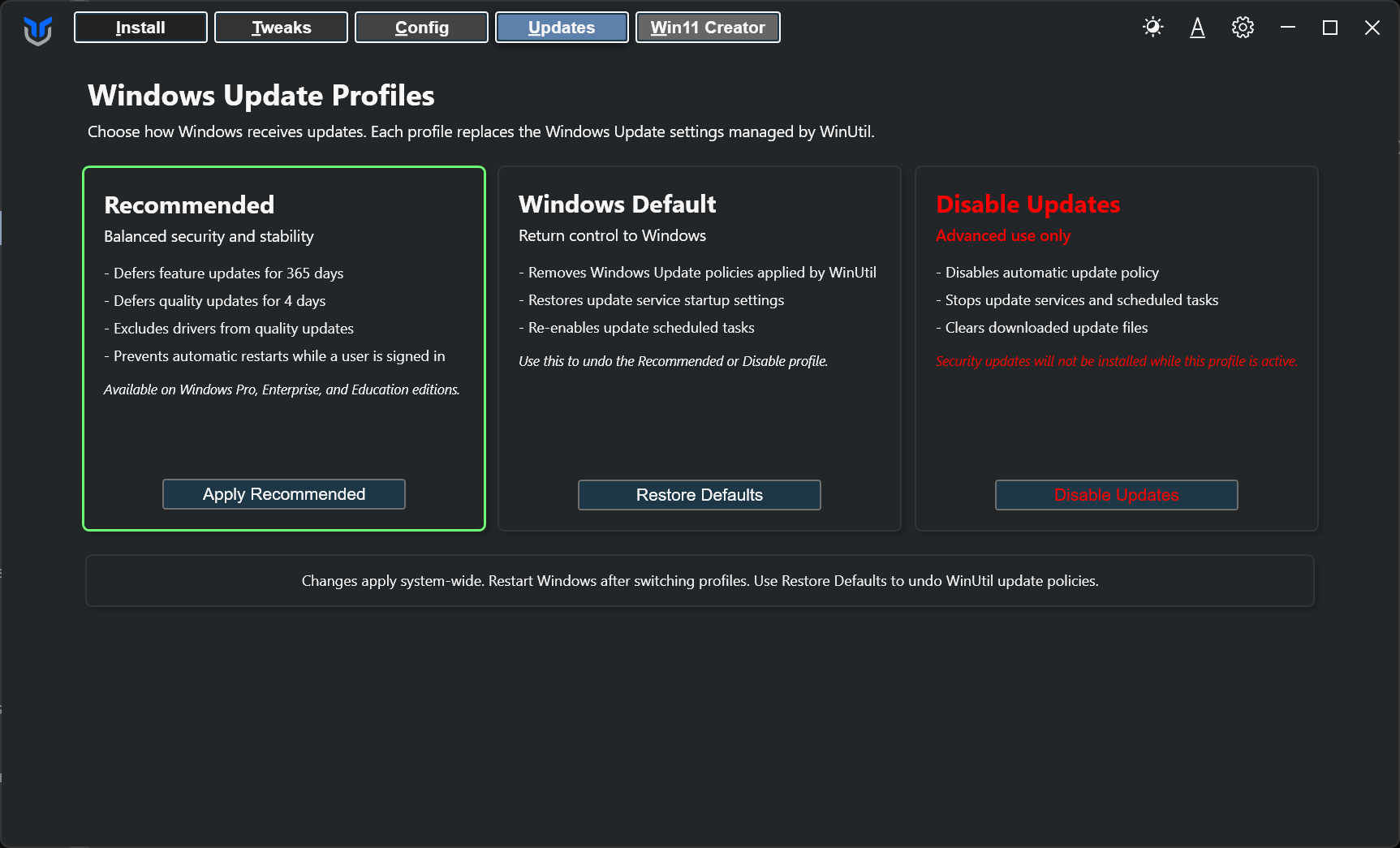This screenshot has height=848, width=1400.
Task: Open the Tweaks tab
Action: click(281, 28)
